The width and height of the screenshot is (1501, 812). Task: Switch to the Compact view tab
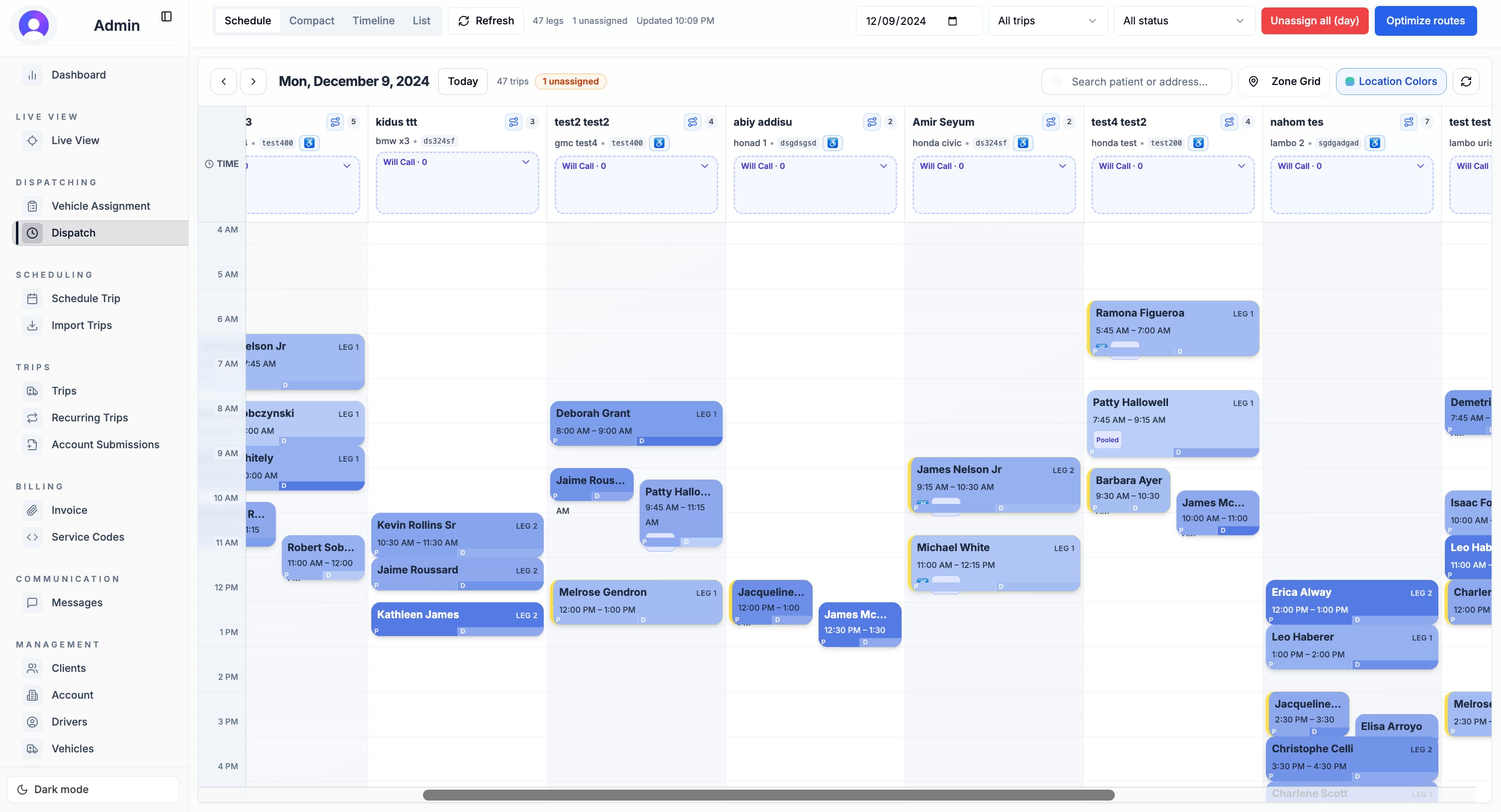point(312,21)
